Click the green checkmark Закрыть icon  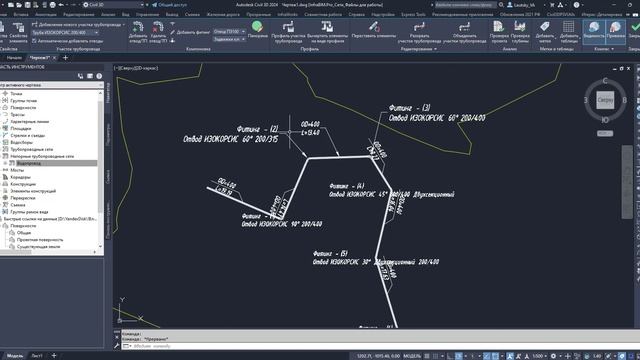635,27
